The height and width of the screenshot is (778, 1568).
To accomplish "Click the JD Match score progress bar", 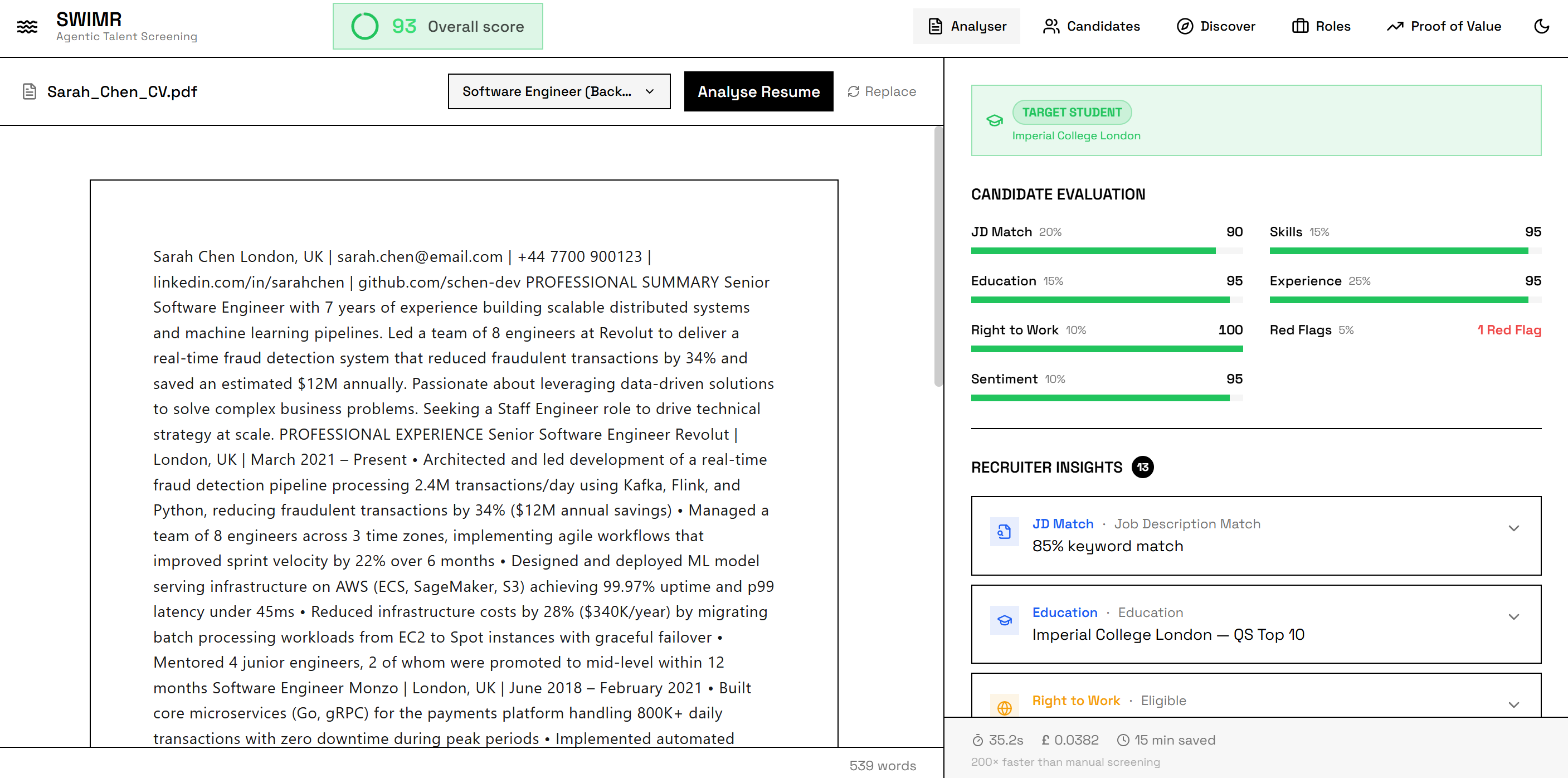I will 1106,251.
